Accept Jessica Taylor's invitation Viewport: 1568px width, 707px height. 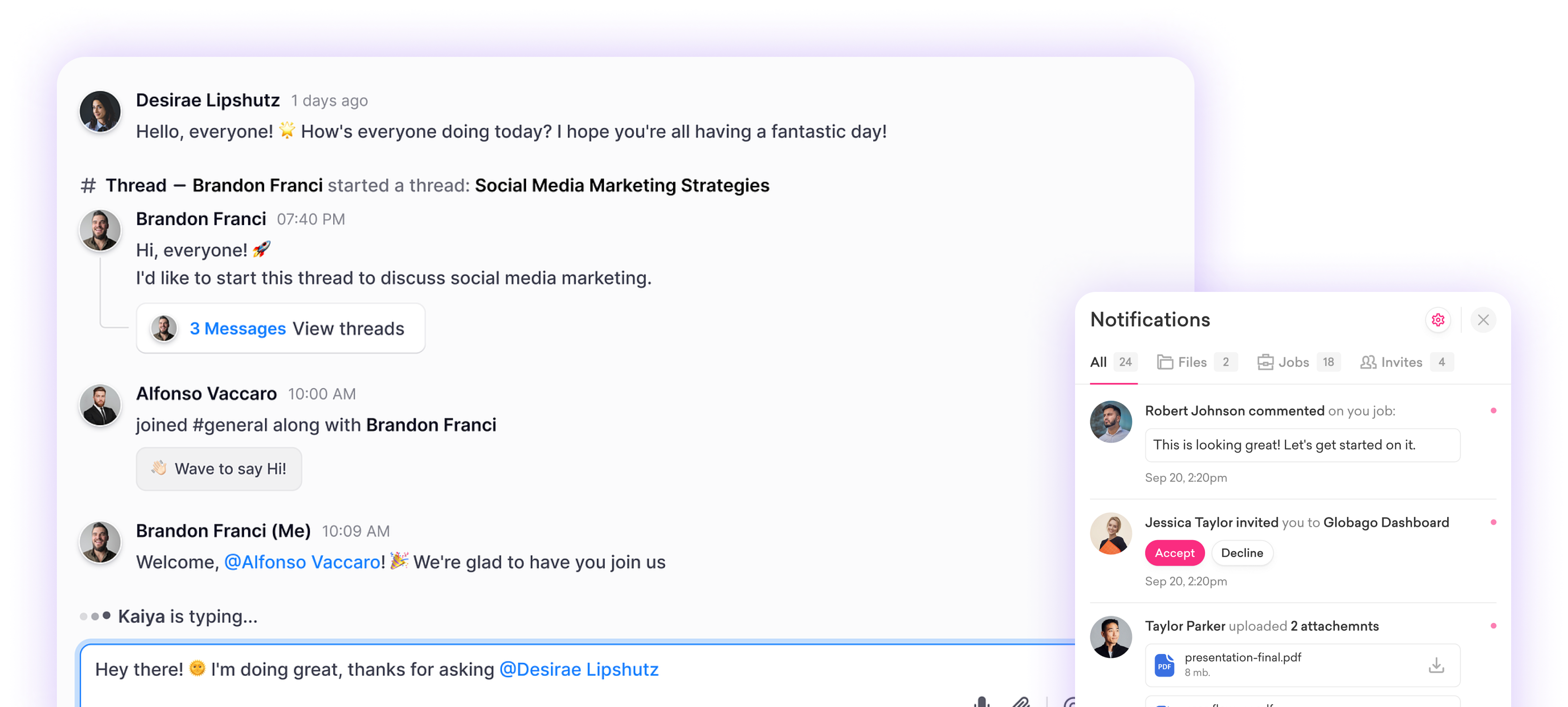pyautogui.click(x=1174, y=553)
